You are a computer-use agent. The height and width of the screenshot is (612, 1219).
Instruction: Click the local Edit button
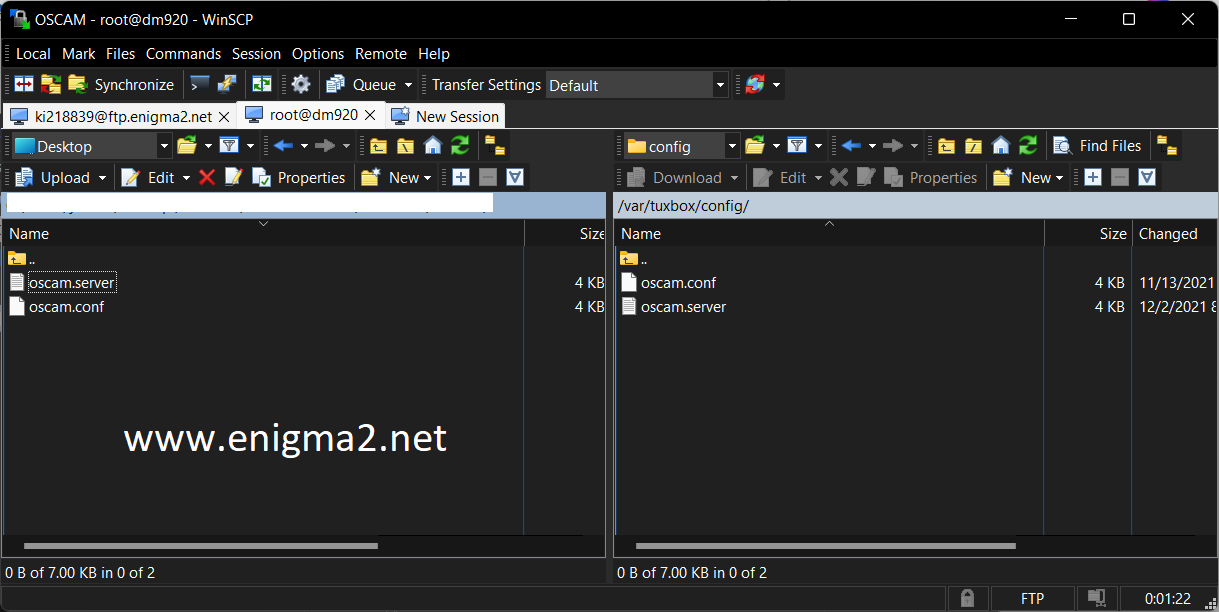coord(148,177)
